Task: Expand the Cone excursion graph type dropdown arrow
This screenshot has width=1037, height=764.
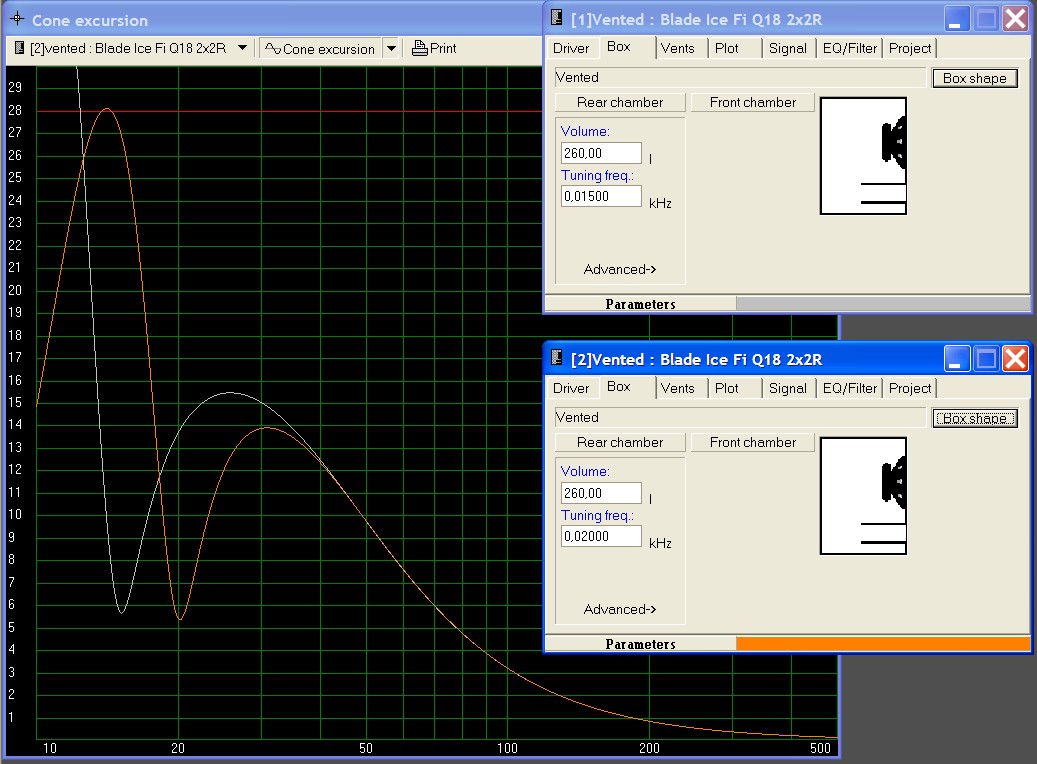Action: tap(391, 48)
